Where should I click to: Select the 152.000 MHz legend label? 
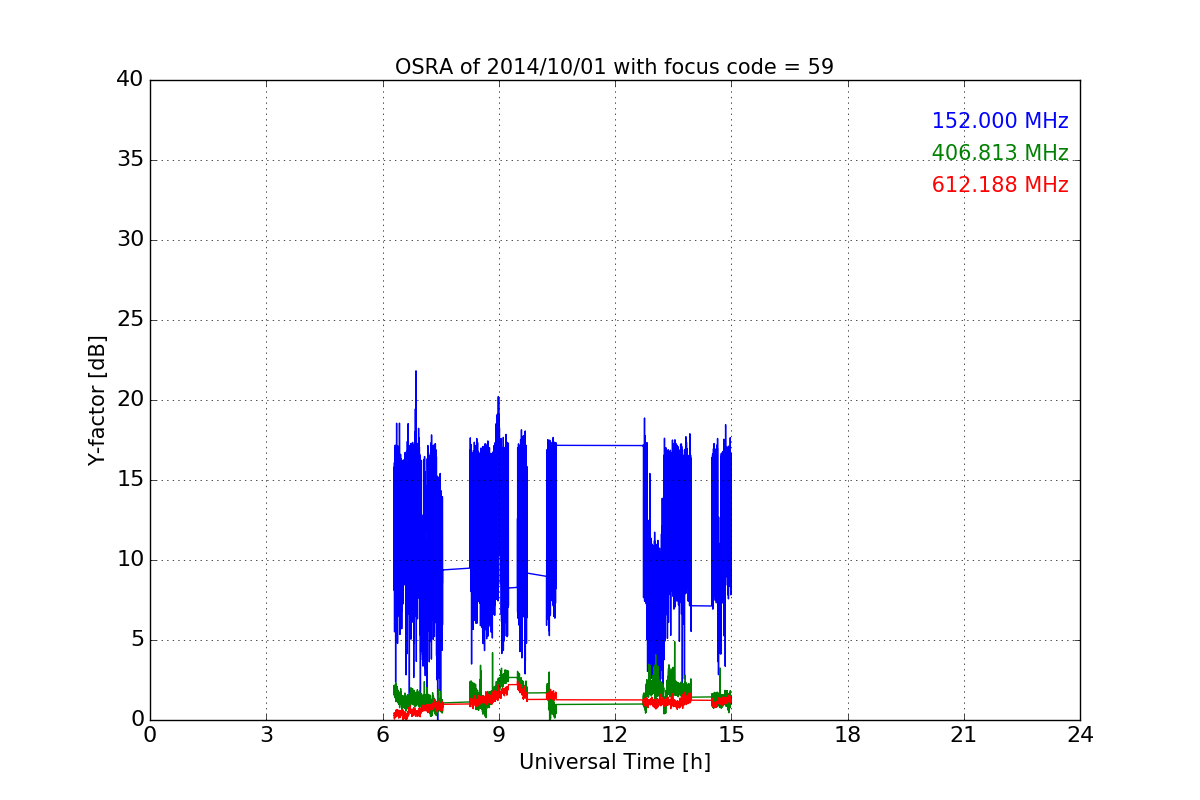pyautogui.click(x=1000, y=121)
